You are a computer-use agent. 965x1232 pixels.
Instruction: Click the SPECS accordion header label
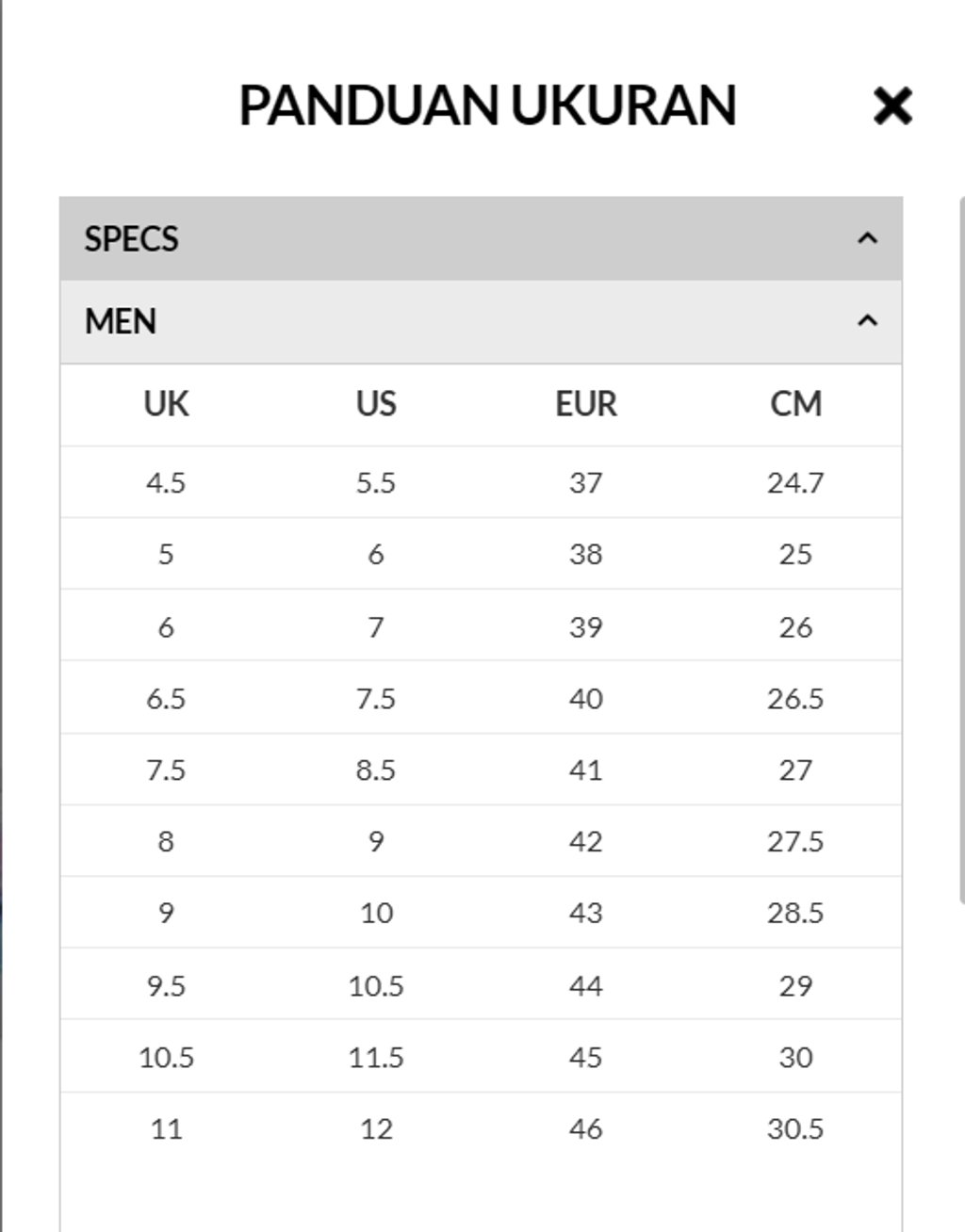click(131, 239)
